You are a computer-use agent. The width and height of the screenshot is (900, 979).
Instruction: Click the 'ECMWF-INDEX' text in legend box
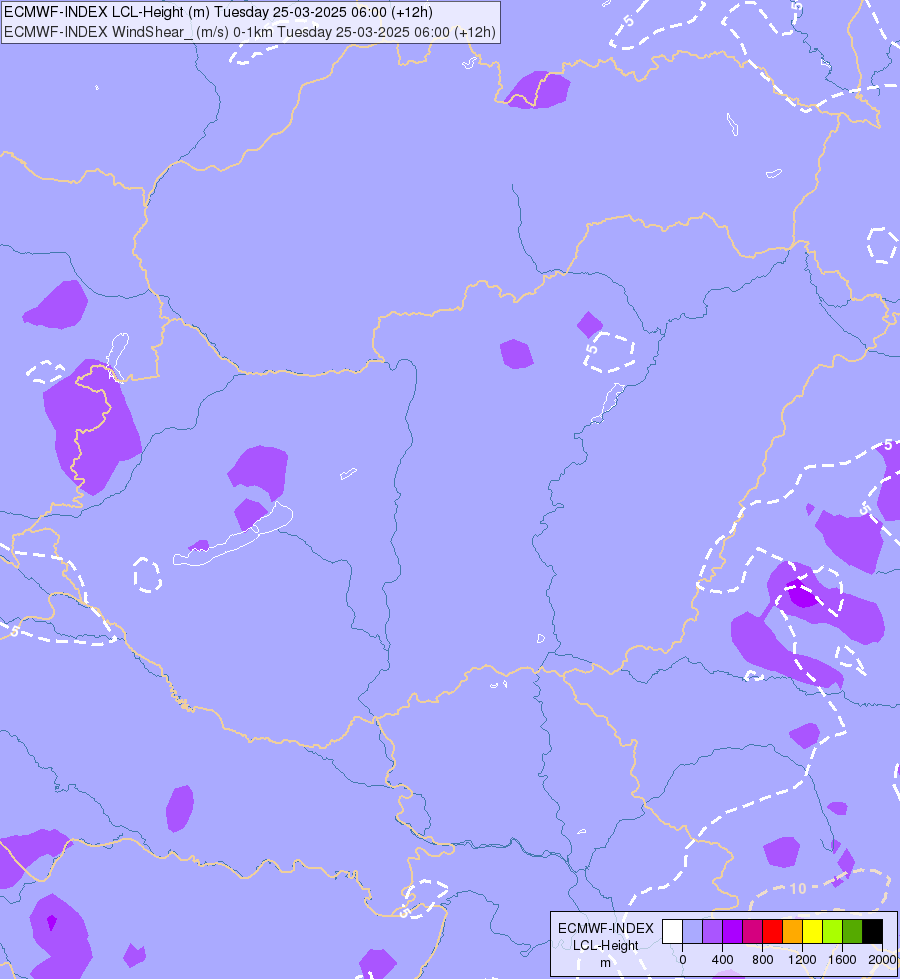(x=606, y=928)
